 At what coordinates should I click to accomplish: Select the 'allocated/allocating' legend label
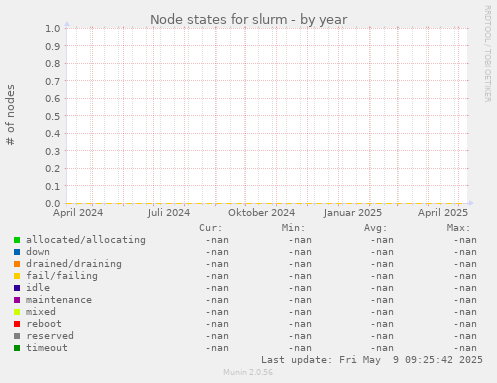pyautogui.click(x=86, y=240)
